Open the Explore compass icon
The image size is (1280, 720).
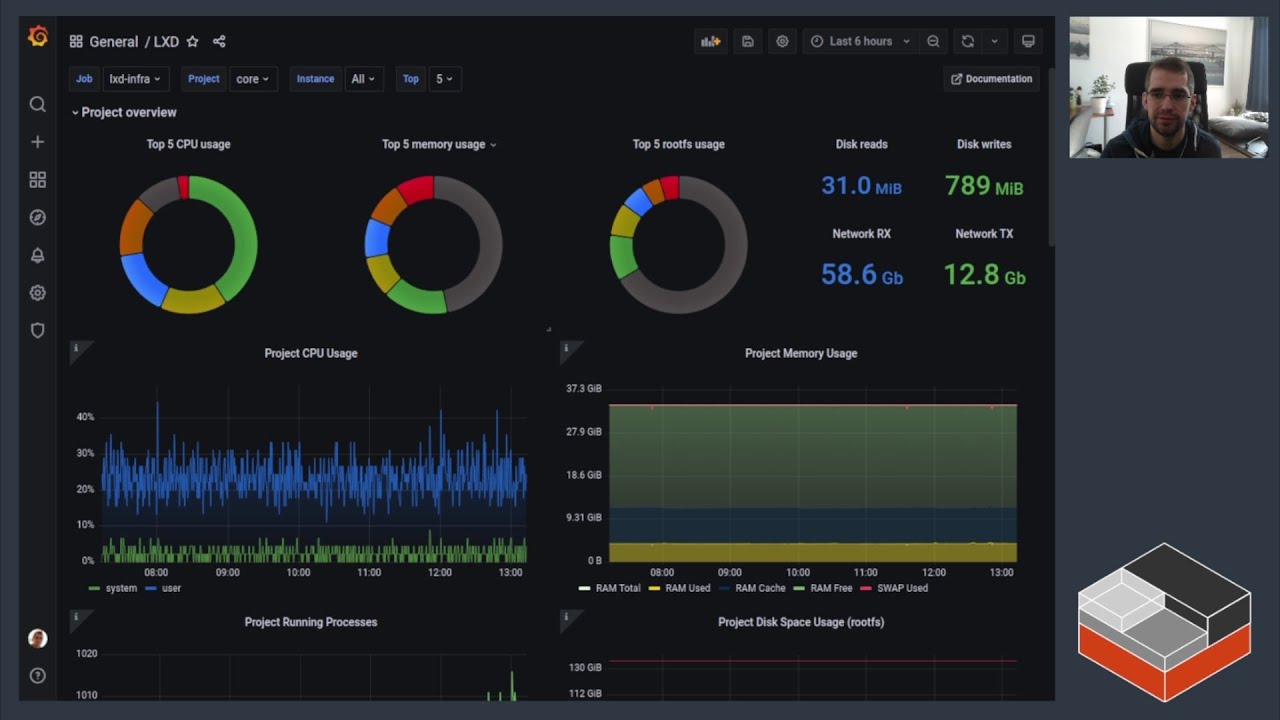[38, 217]
